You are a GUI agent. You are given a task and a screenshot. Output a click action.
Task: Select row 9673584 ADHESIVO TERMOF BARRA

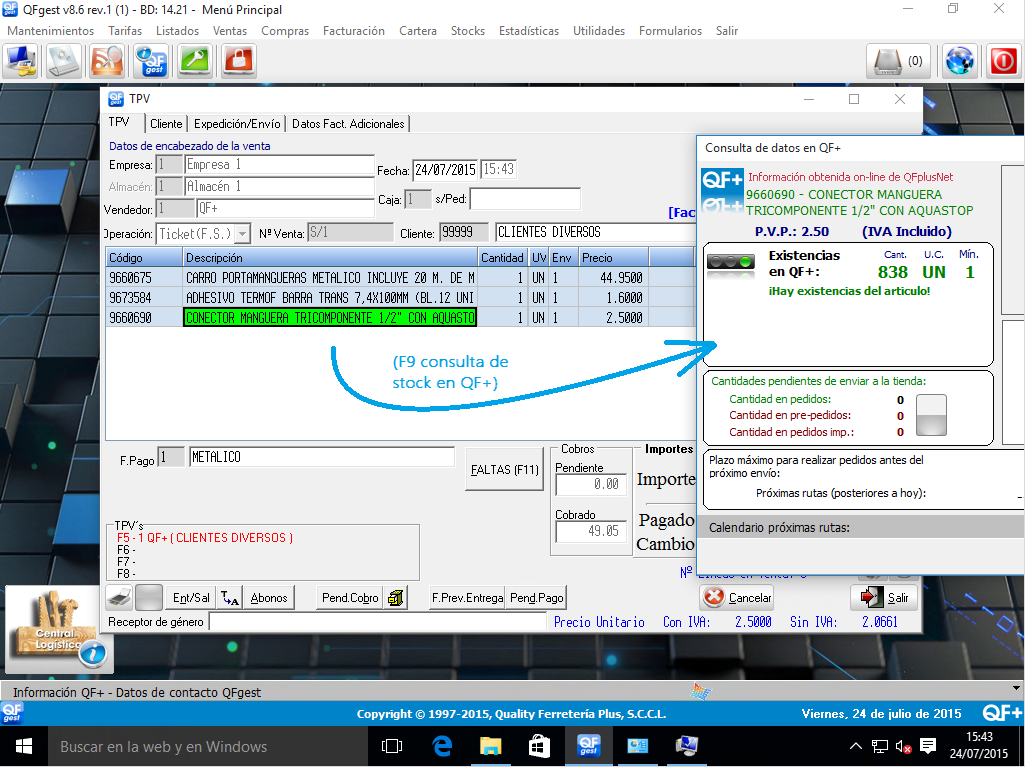pos(400,298)
